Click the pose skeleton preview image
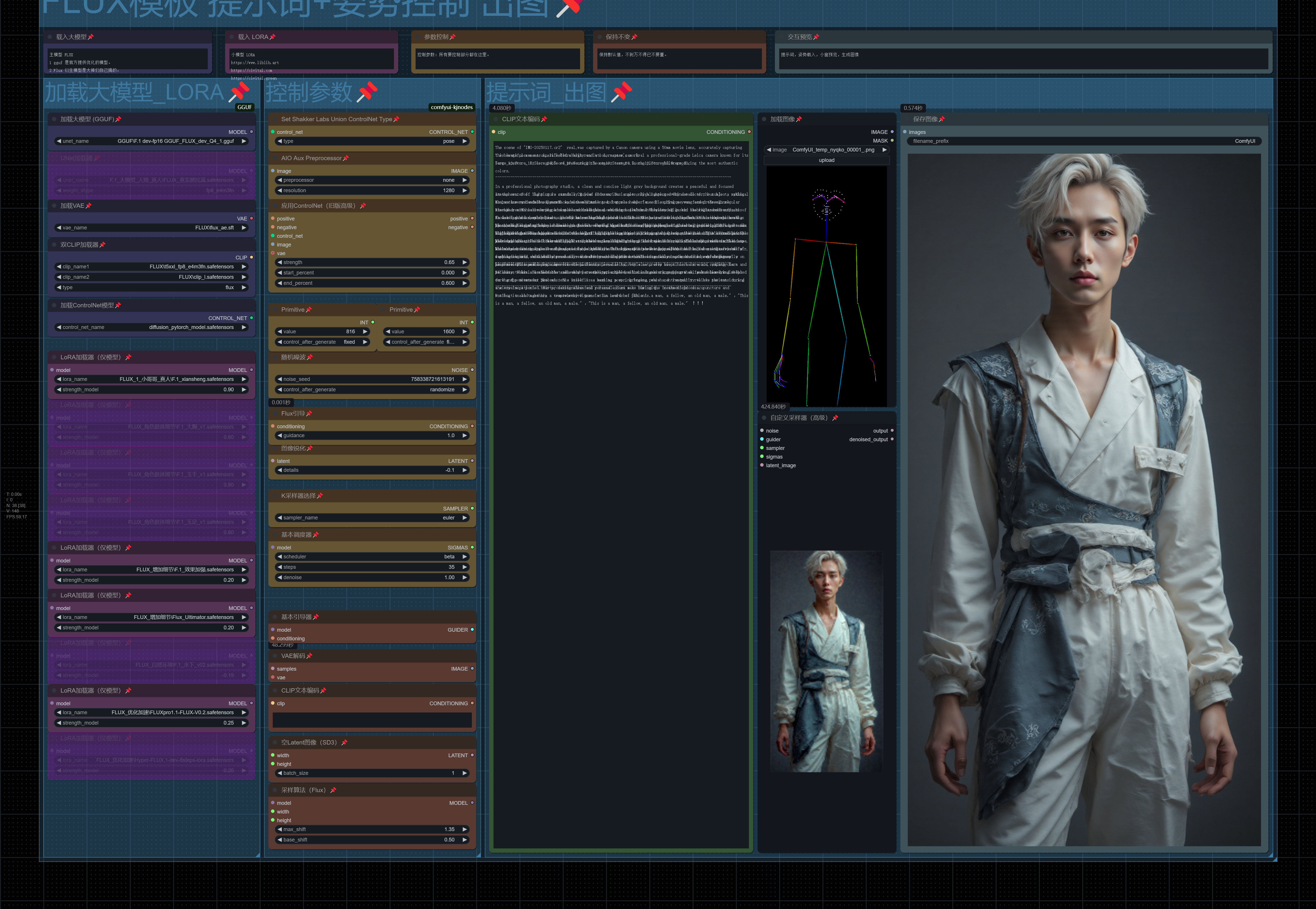The height and width of the screenshot is (909, 1316). point(826,286)
